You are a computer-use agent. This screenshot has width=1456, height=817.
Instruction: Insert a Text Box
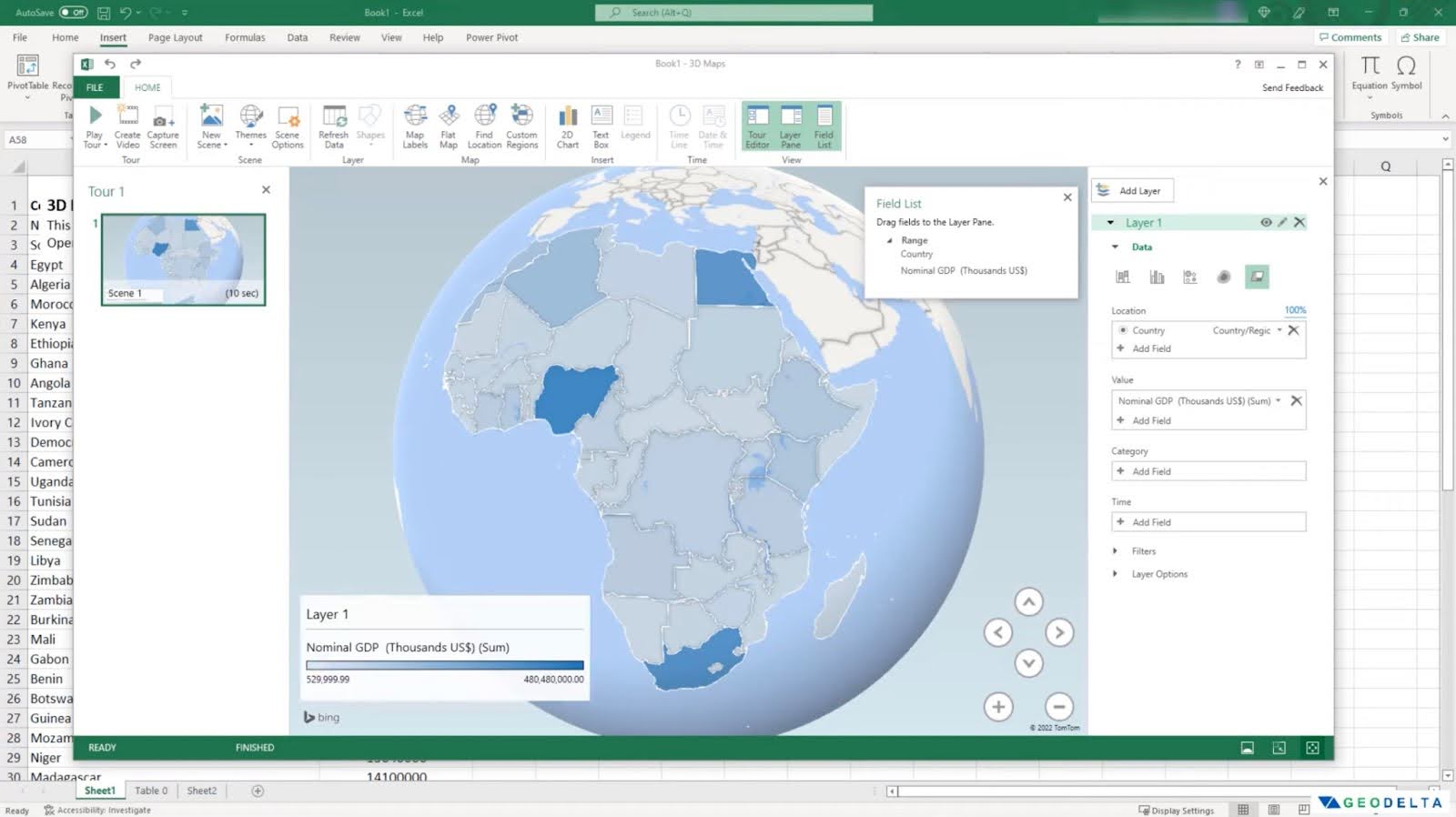click(x=601, y=126)
